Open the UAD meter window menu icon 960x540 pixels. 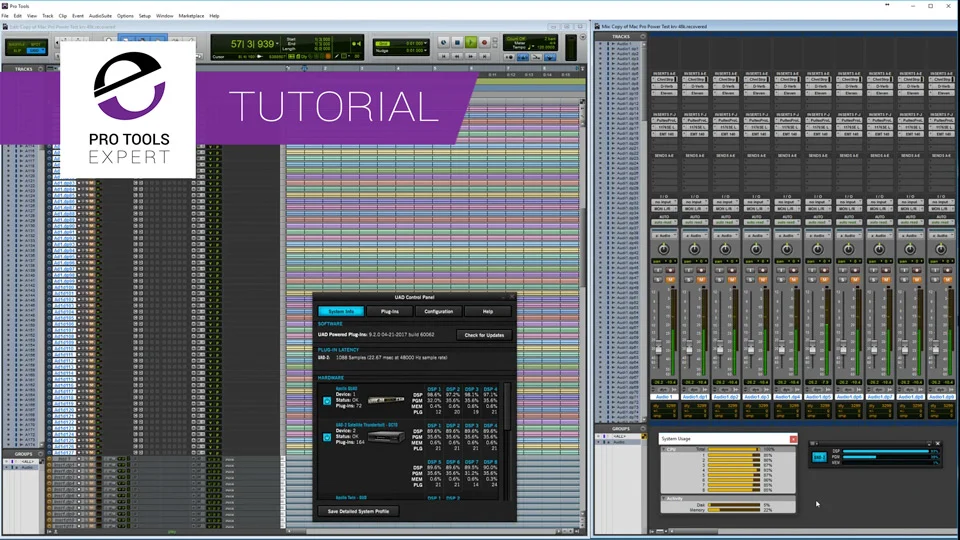click(813, 443)
